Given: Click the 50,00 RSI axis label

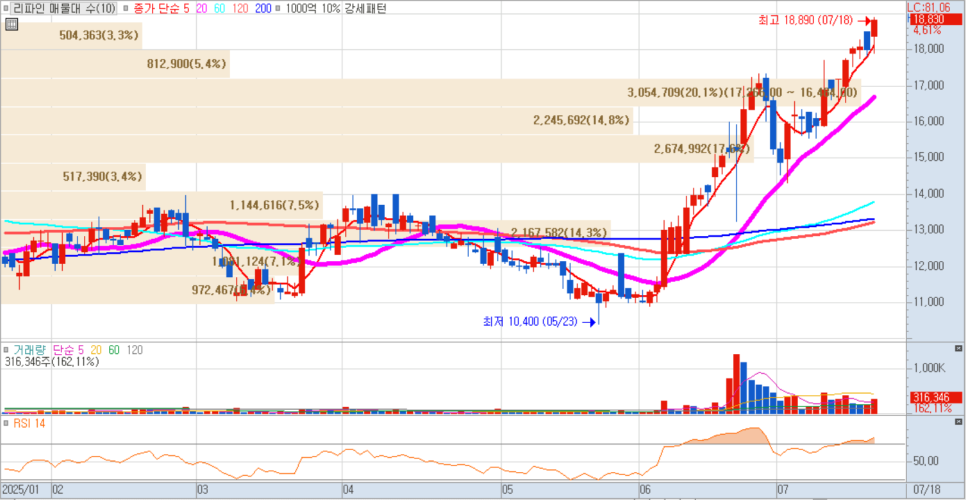Looking at the screenshot, I should (925, 461).
